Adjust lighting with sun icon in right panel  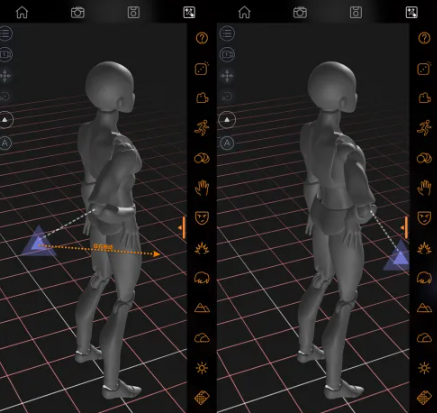click(x=424, y=368)
